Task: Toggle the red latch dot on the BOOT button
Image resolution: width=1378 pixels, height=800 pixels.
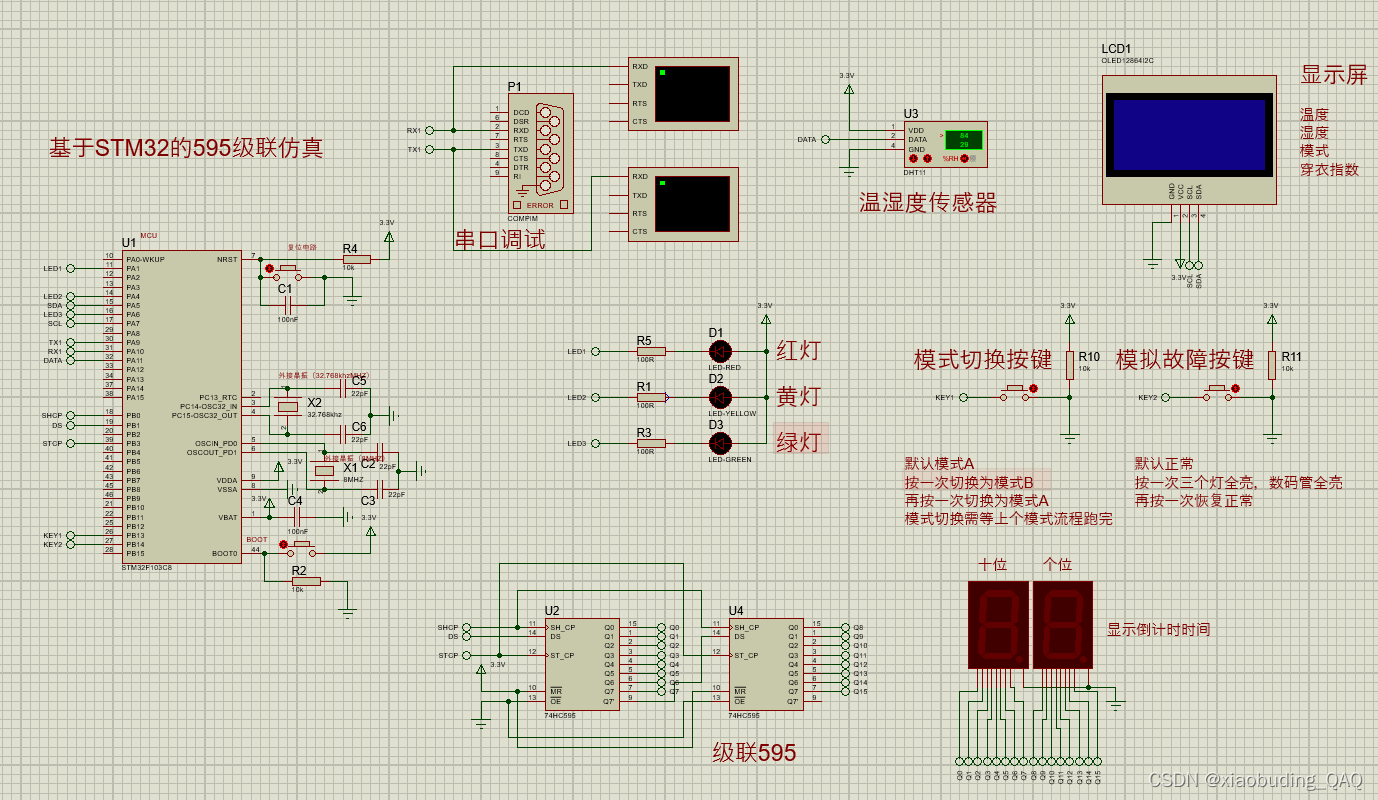Action: pyautogui.click(x=283, y=544)
